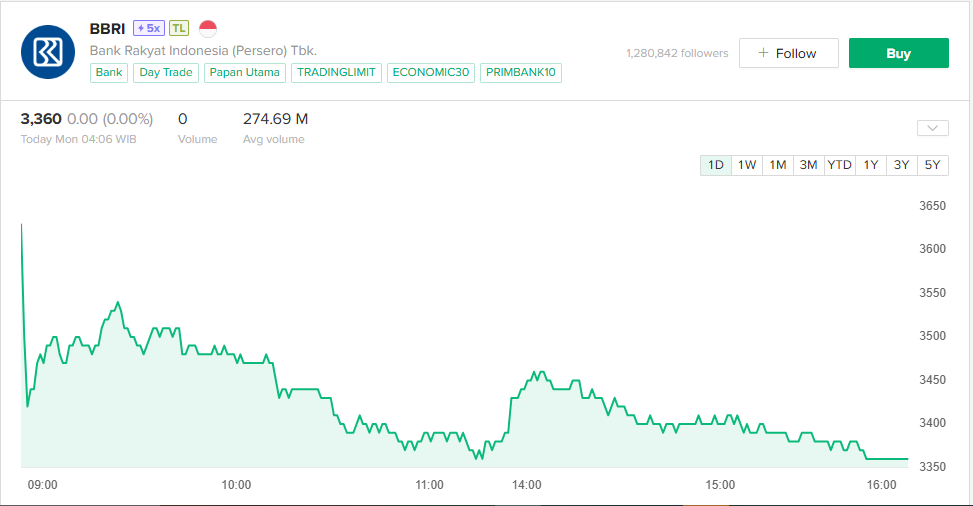Screen dimensions: 973x506
Task: View the 3Y chart range
Action: [902, 165]
